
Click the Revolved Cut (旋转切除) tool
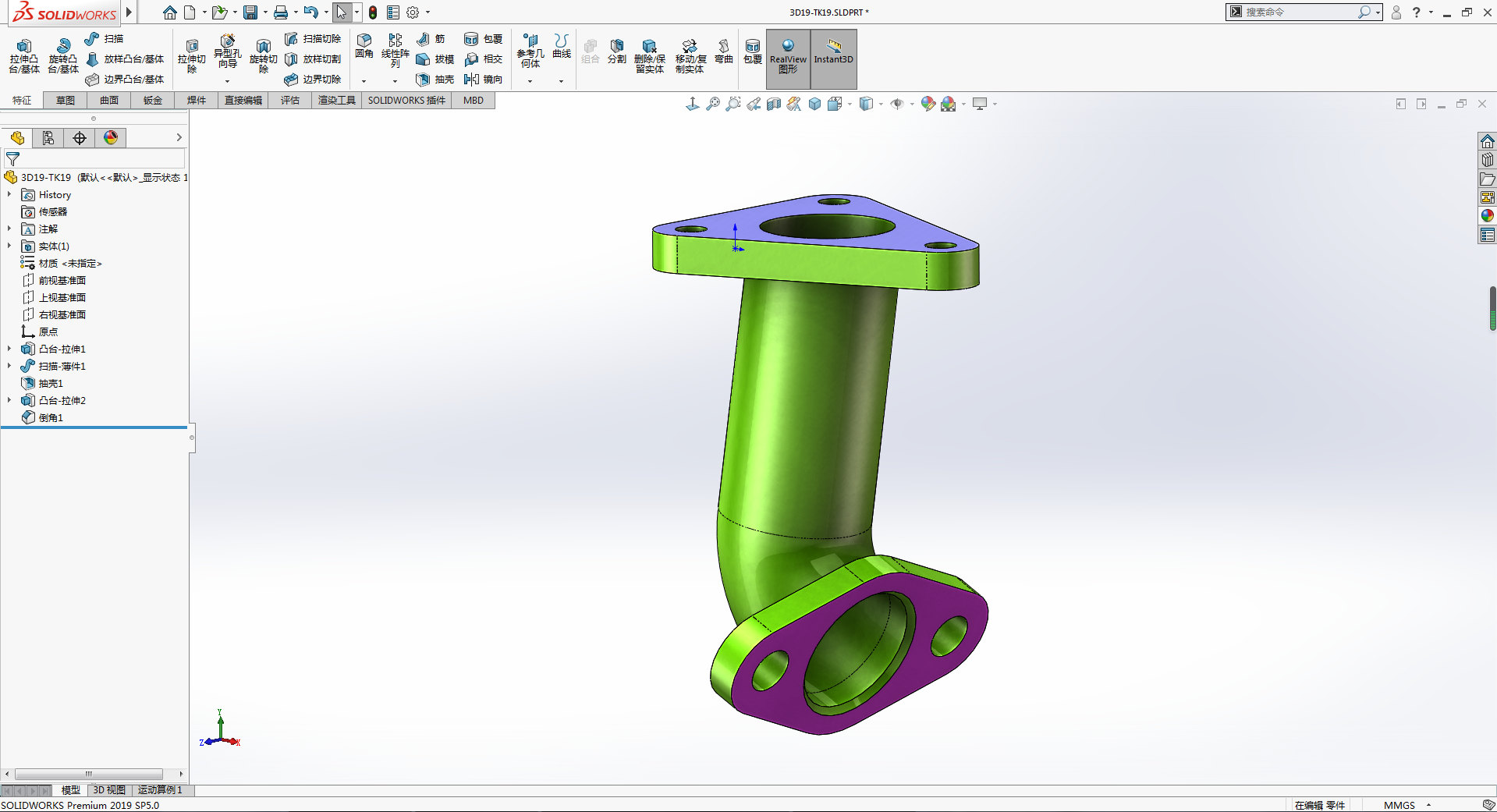coord(264,56)
